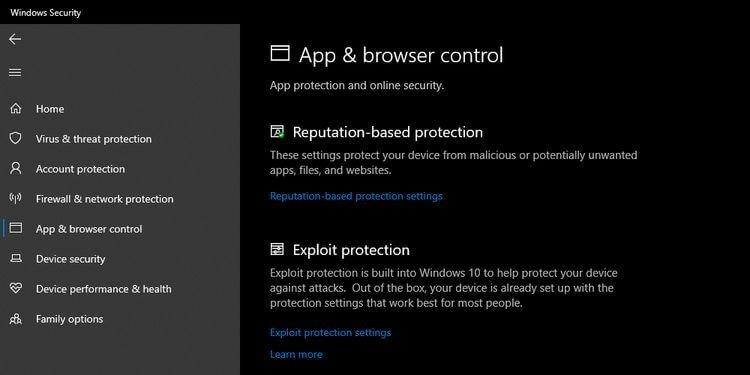Click the Virus & threat protection shield icon
750x375 pixels.
[16, 139]
